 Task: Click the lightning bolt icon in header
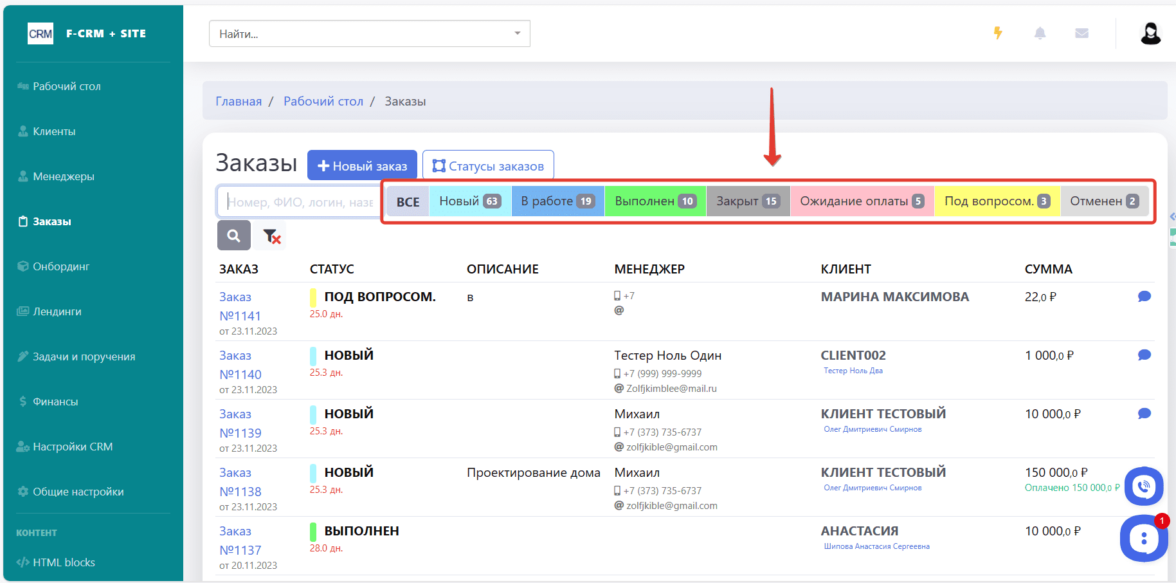(x=998, y=33)
